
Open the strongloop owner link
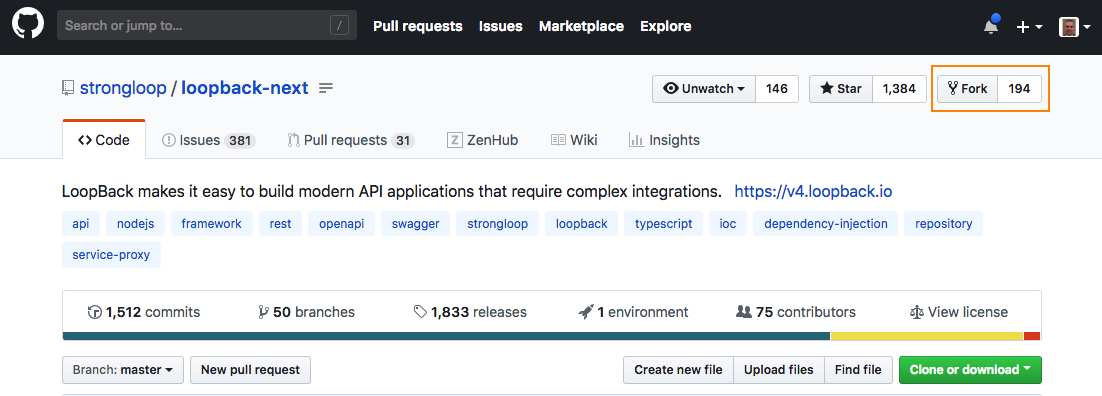123,89
